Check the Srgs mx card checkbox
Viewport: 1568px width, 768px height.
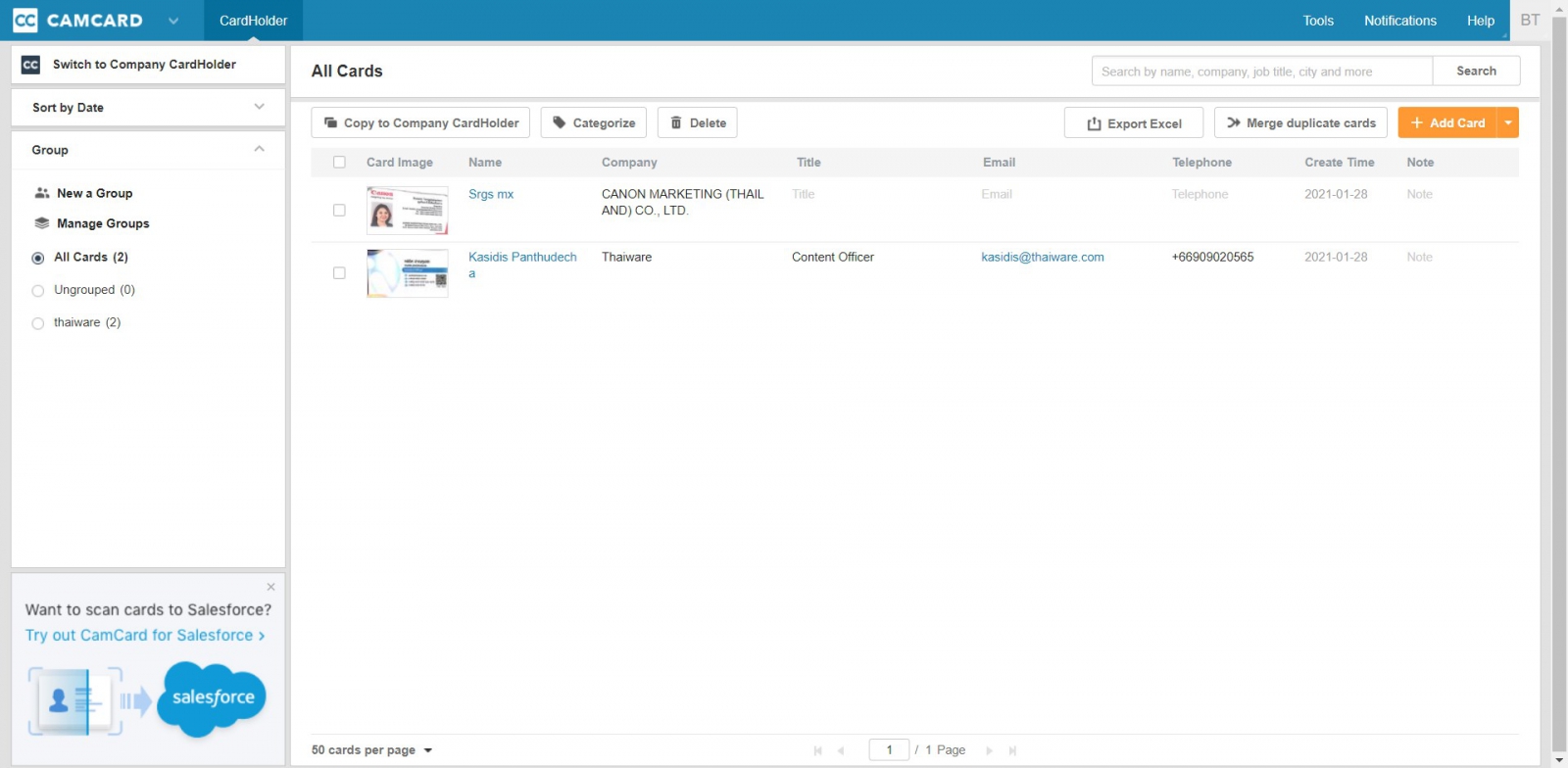[339, 211]
